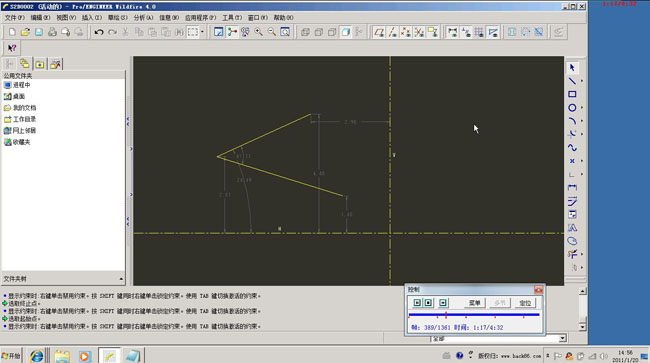
Task: Select the Arc sketch tool
Action: 572,121
